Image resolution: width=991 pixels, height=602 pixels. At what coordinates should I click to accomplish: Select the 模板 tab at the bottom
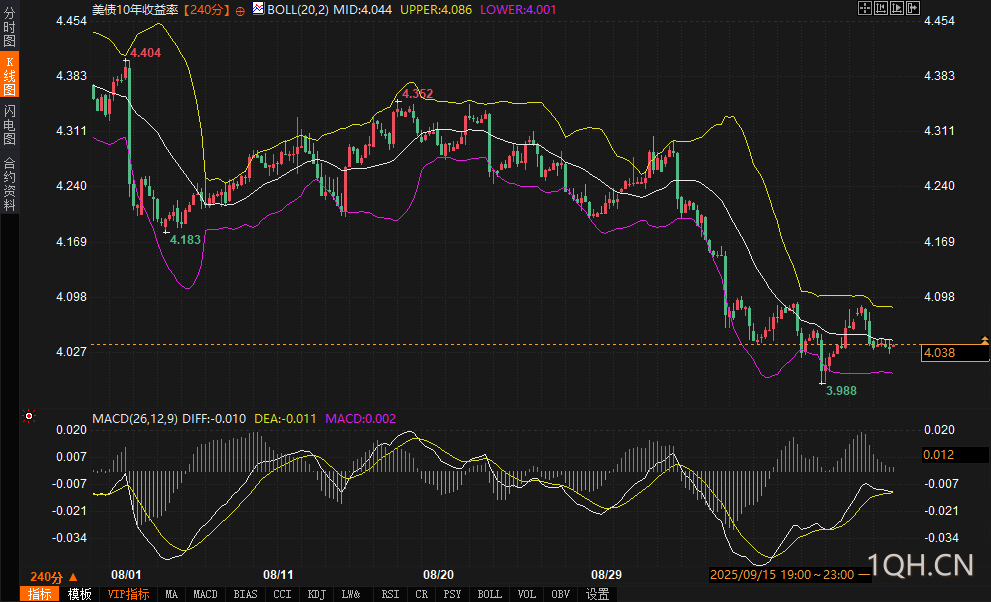click(80, 594)
